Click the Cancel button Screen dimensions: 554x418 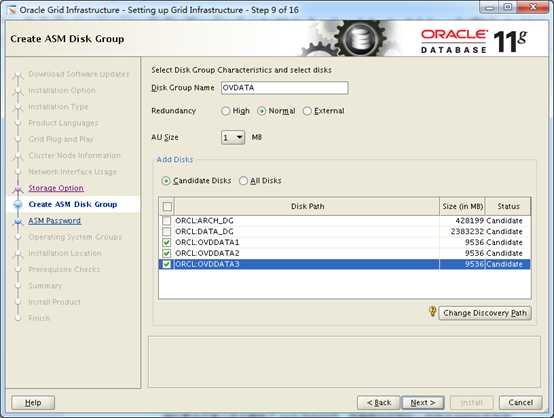point(520,402)
